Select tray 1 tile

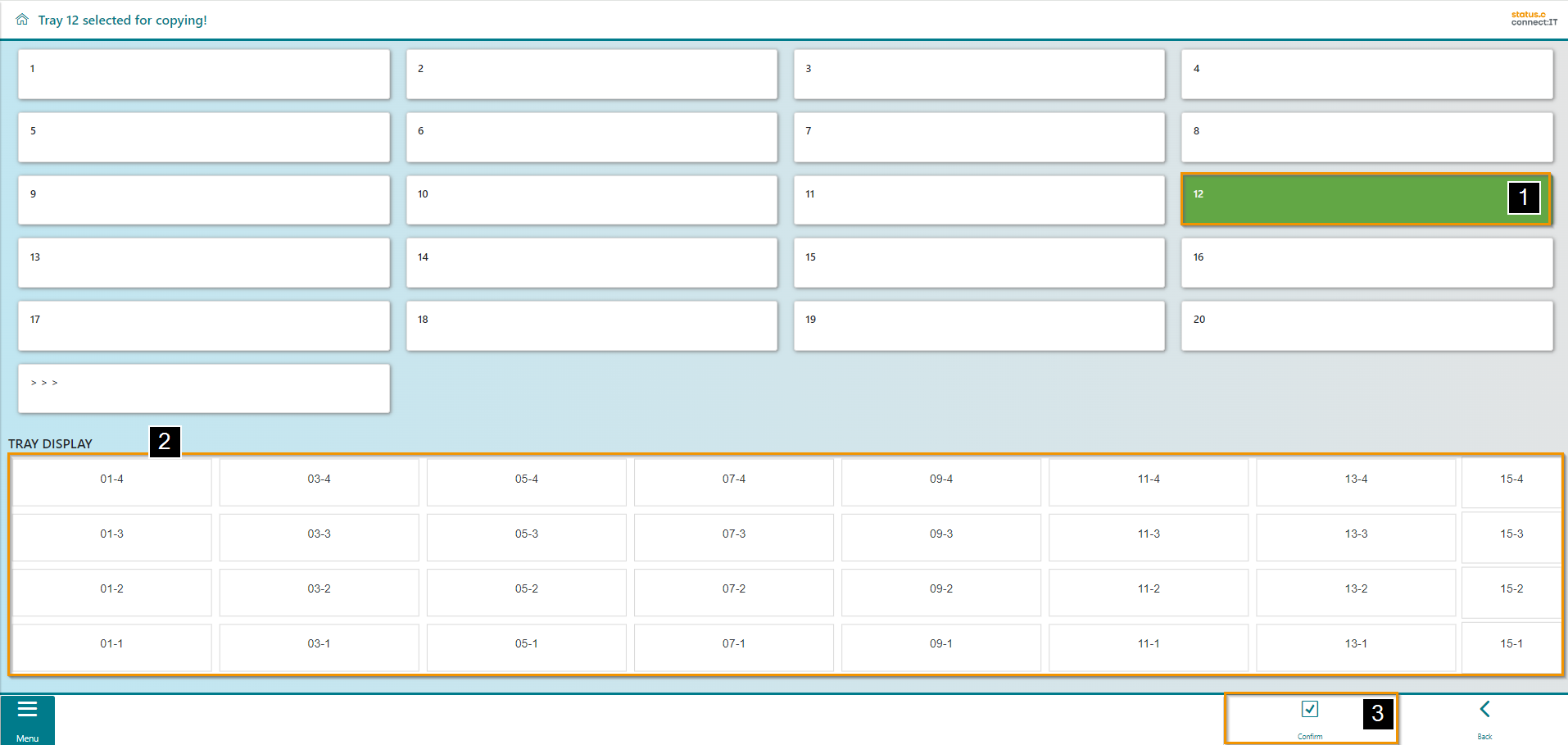click(x=204, y=75)
